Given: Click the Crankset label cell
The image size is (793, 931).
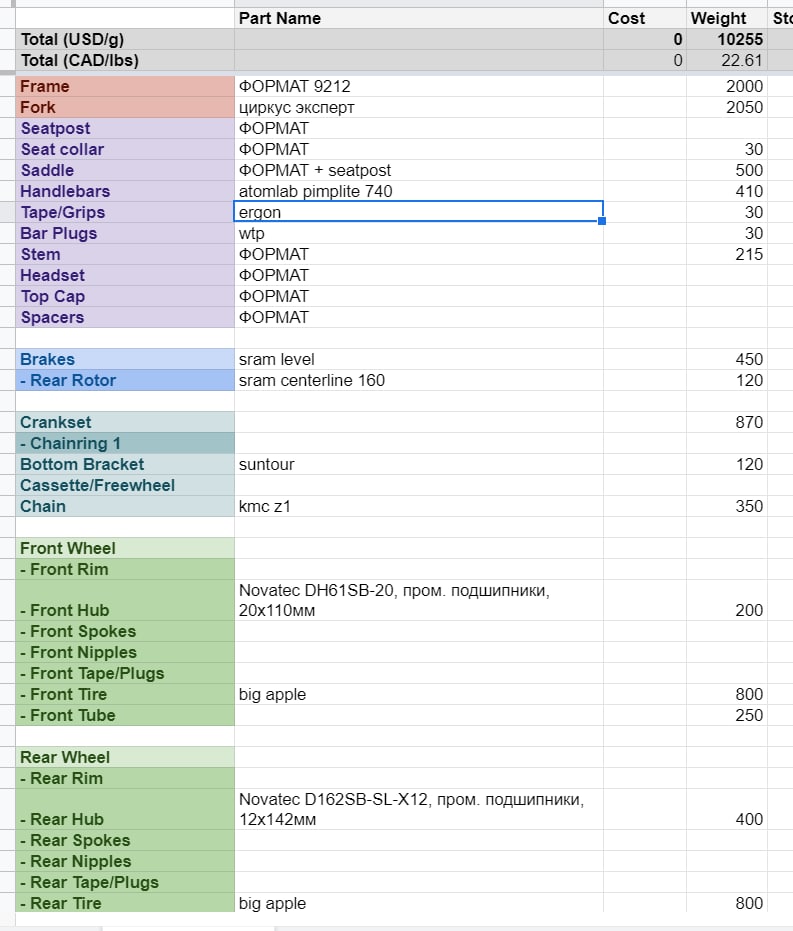Looking at the screenshot, I should point(125,422).
